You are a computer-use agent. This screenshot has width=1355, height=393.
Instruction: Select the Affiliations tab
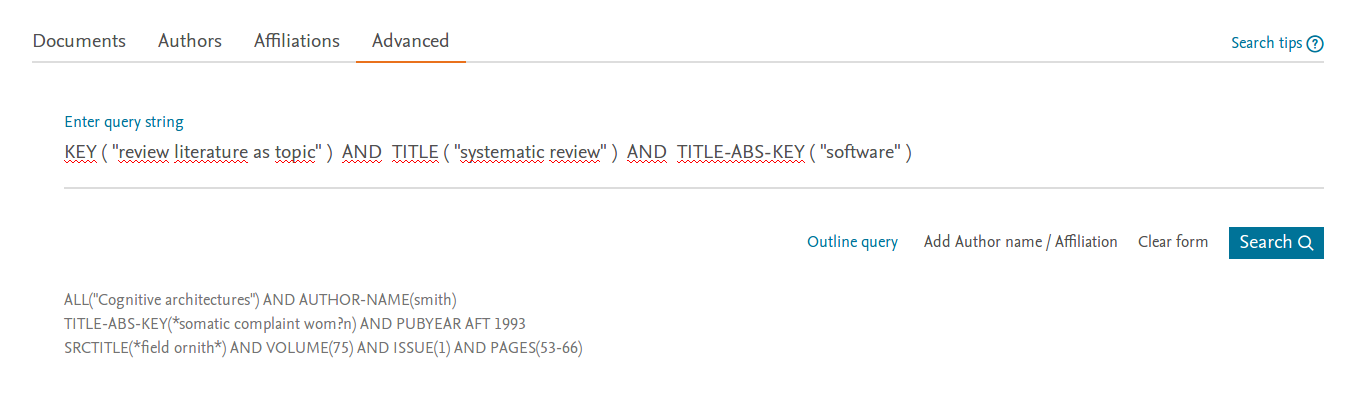(x=297, y=41)
